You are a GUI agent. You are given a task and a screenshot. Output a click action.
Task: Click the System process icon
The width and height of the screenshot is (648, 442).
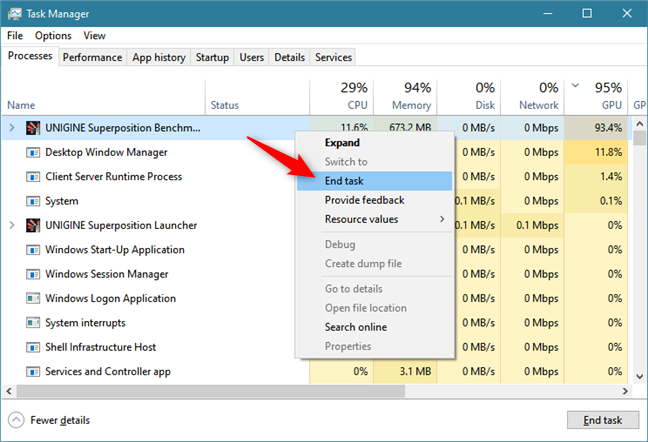tap(33, 201)
